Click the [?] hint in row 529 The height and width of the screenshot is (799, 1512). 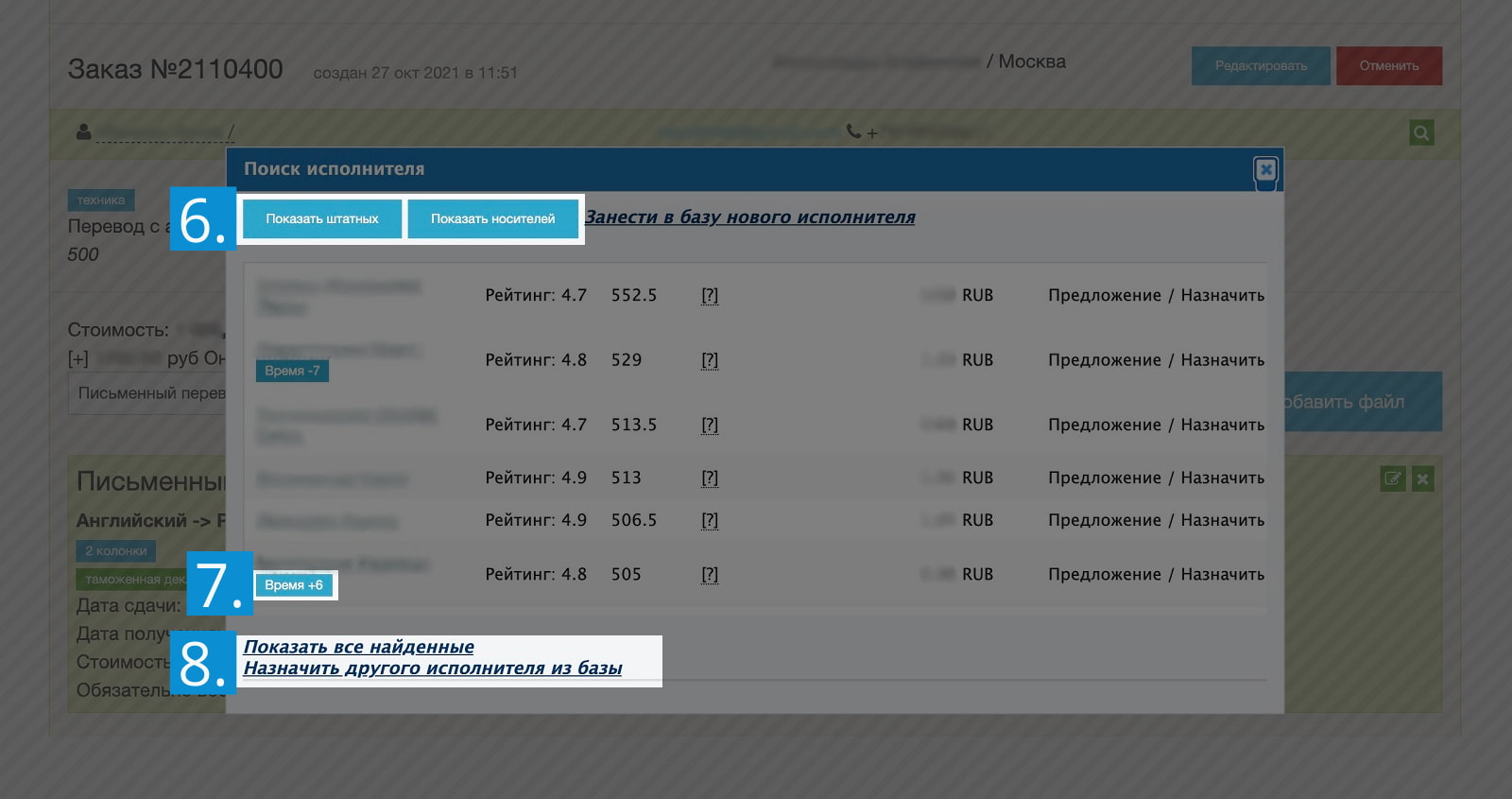pyautogui.click(x=710, y=360)
